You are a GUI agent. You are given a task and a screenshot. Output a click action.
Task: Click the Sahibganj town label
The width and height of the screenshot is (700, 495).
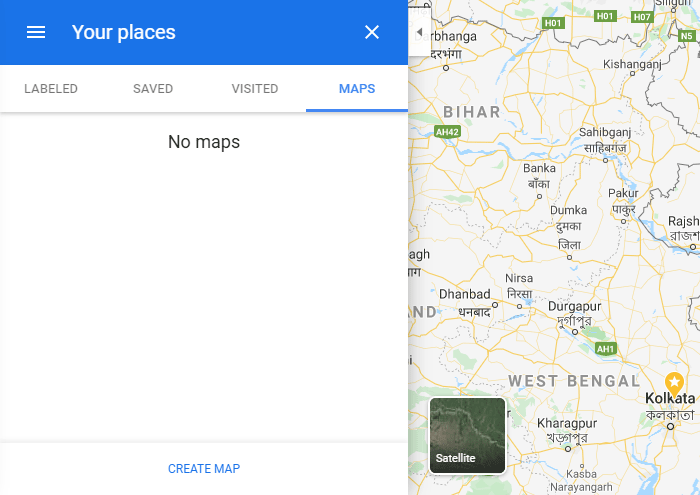point(606,131)
